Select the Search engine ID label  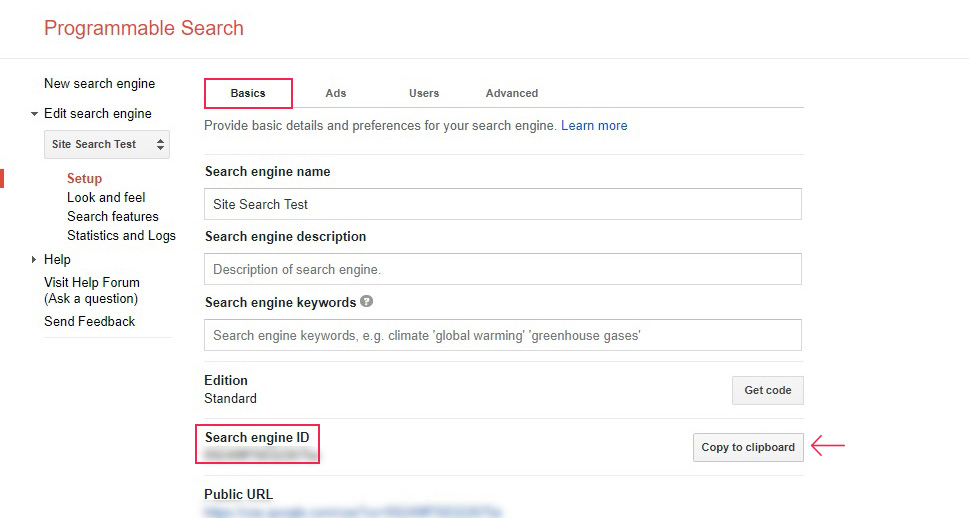point(257,438)
